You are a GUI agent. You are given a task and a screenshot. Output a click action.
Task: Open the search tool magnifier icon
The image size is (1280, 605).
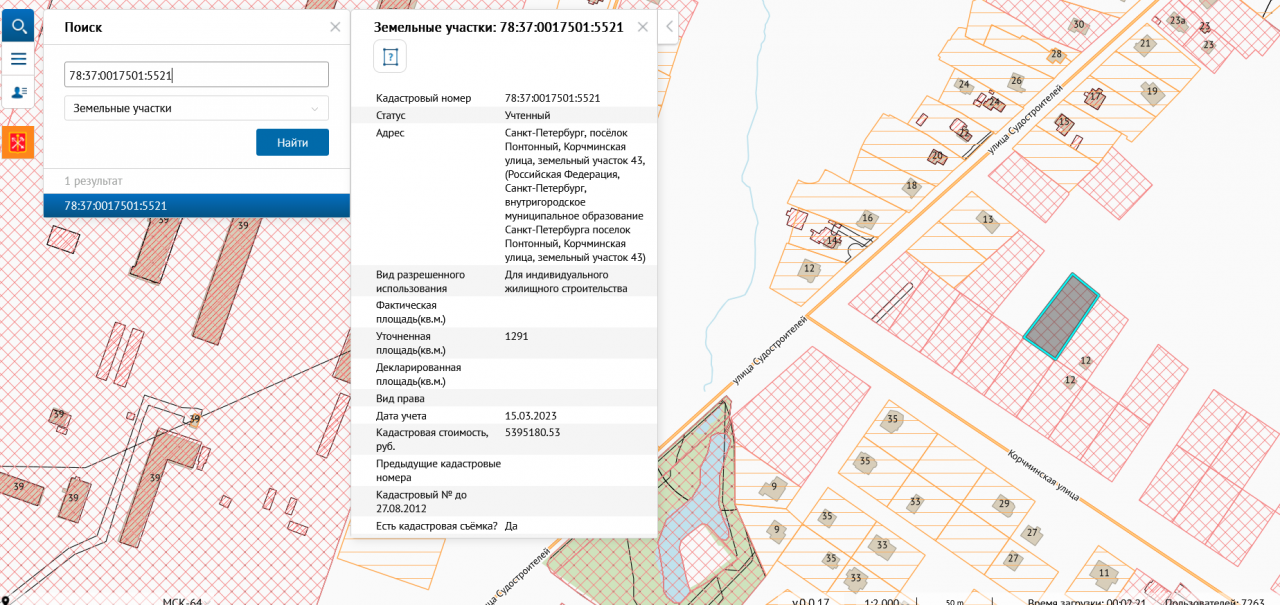[18, 25]
